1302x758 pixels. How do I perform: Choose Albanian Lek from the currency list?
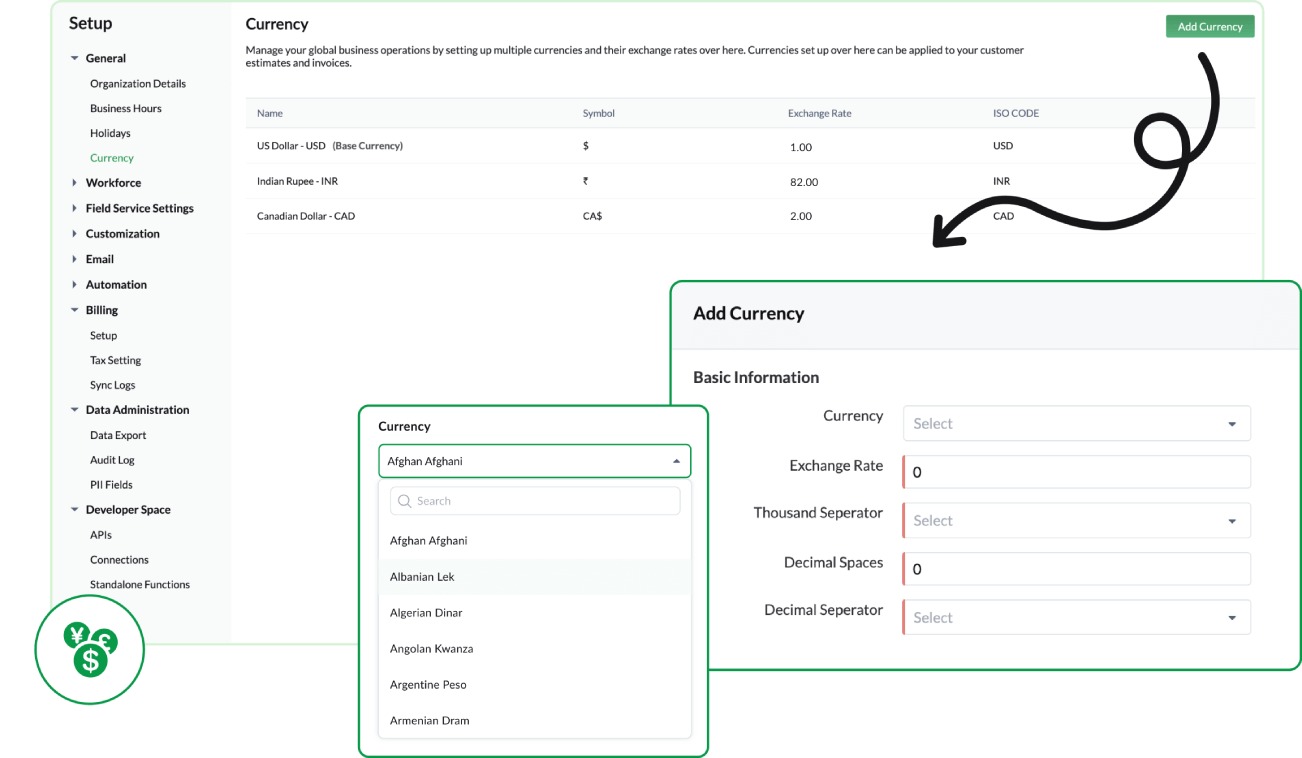(x=423, y=577)
